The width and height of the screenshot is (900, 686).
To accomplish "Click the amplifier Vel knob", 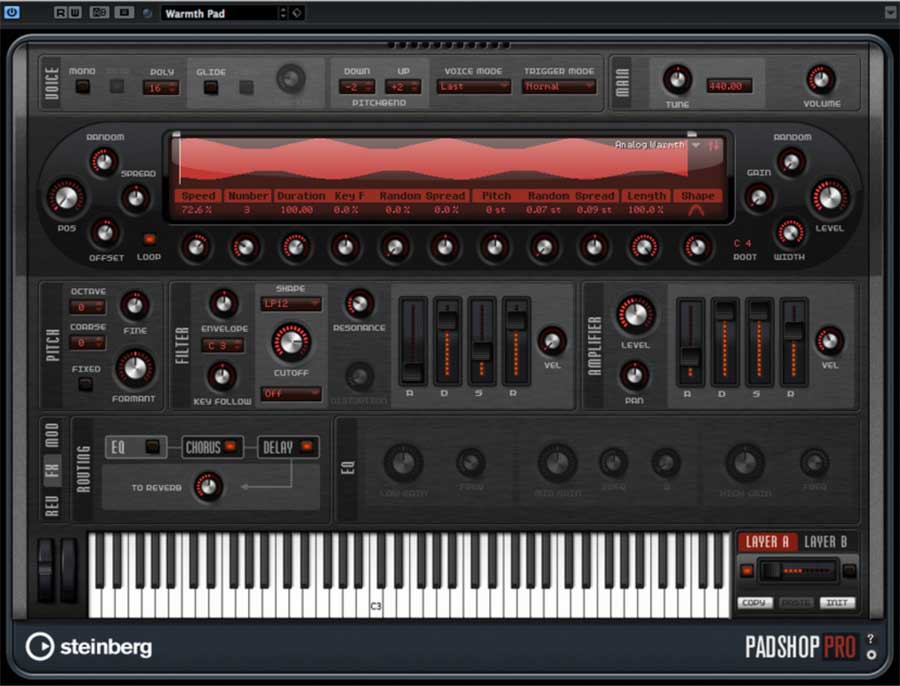I will 829,340.
